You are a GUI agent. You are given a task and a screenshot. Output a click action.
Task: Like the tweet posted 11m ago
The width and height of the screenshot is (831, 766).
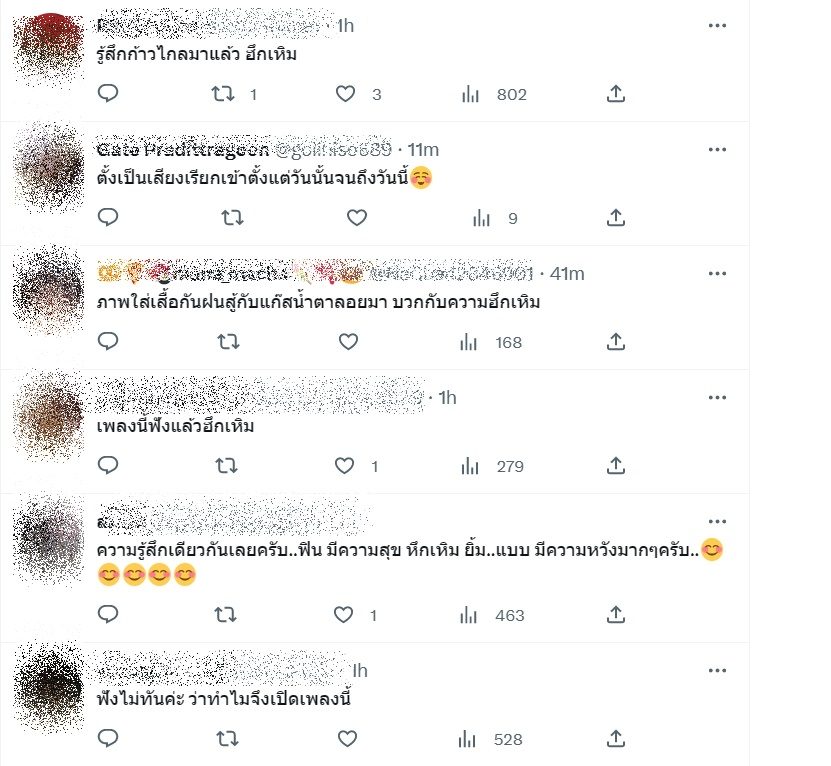point(357,217)
